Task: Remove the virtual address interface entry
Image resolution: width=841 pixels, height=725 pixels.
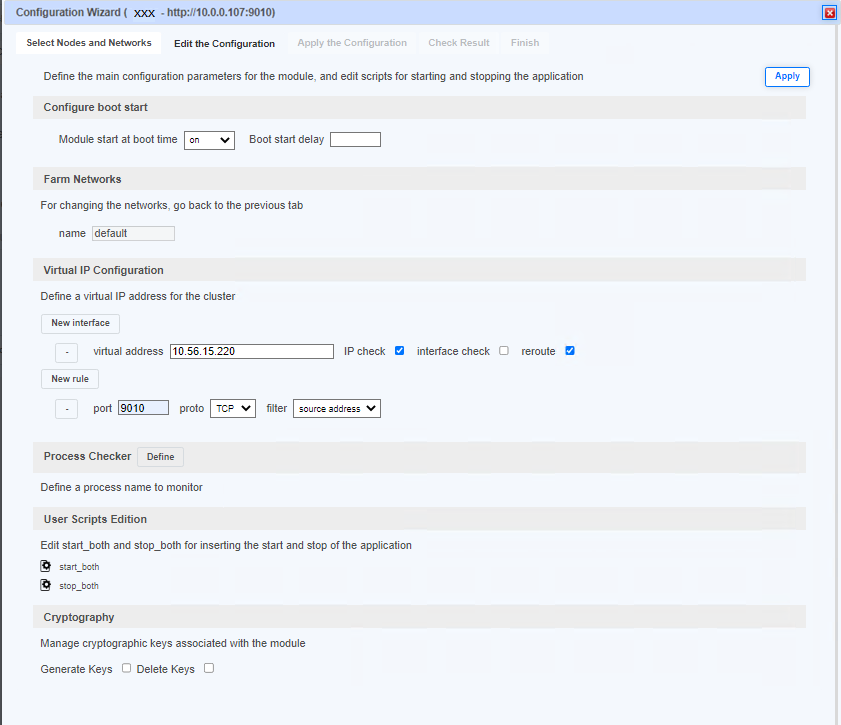Action: (x=66, y=352)
